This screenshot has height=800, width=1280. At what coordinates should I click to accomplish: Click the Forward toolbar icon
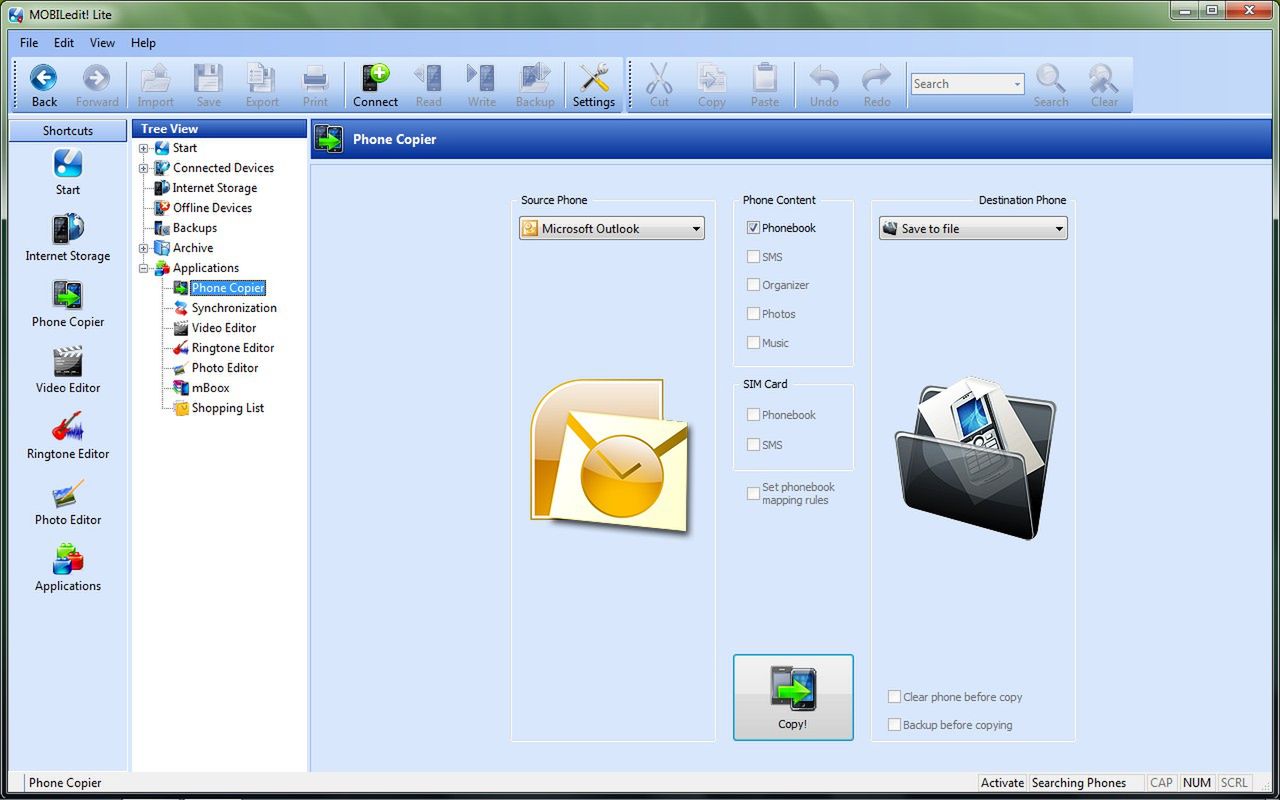pos(97,85)
